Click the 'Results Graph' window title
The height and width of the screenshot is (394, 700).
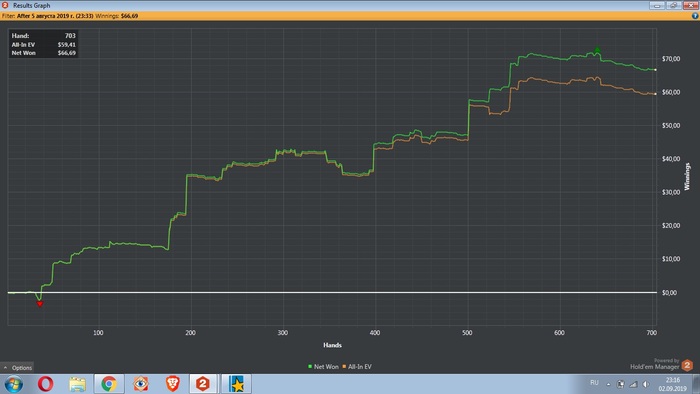click(x=31, y=5)
